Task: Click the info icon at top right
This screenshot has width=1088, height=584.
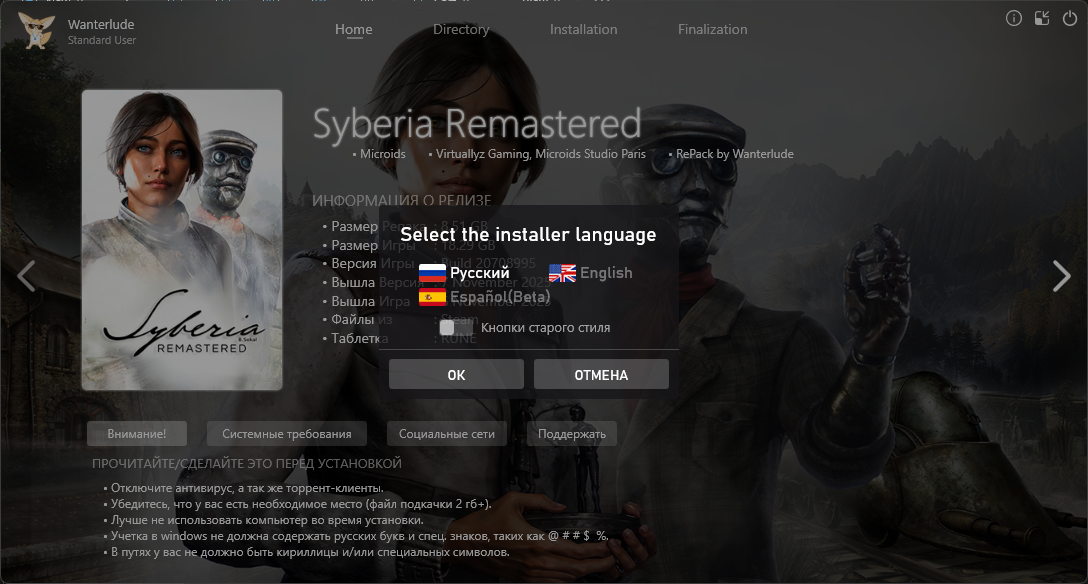Action: tap(1013, 19)
